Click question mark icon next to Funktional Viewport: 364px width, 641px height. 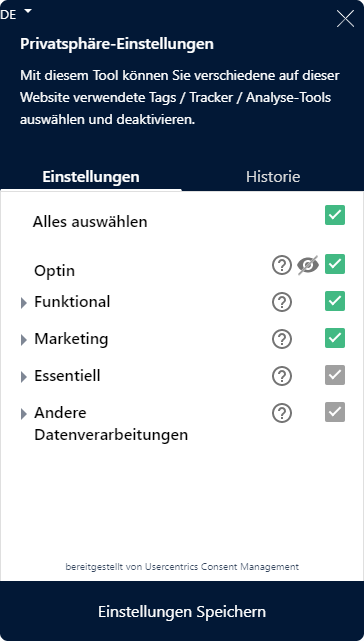click(x=282, y=303)
